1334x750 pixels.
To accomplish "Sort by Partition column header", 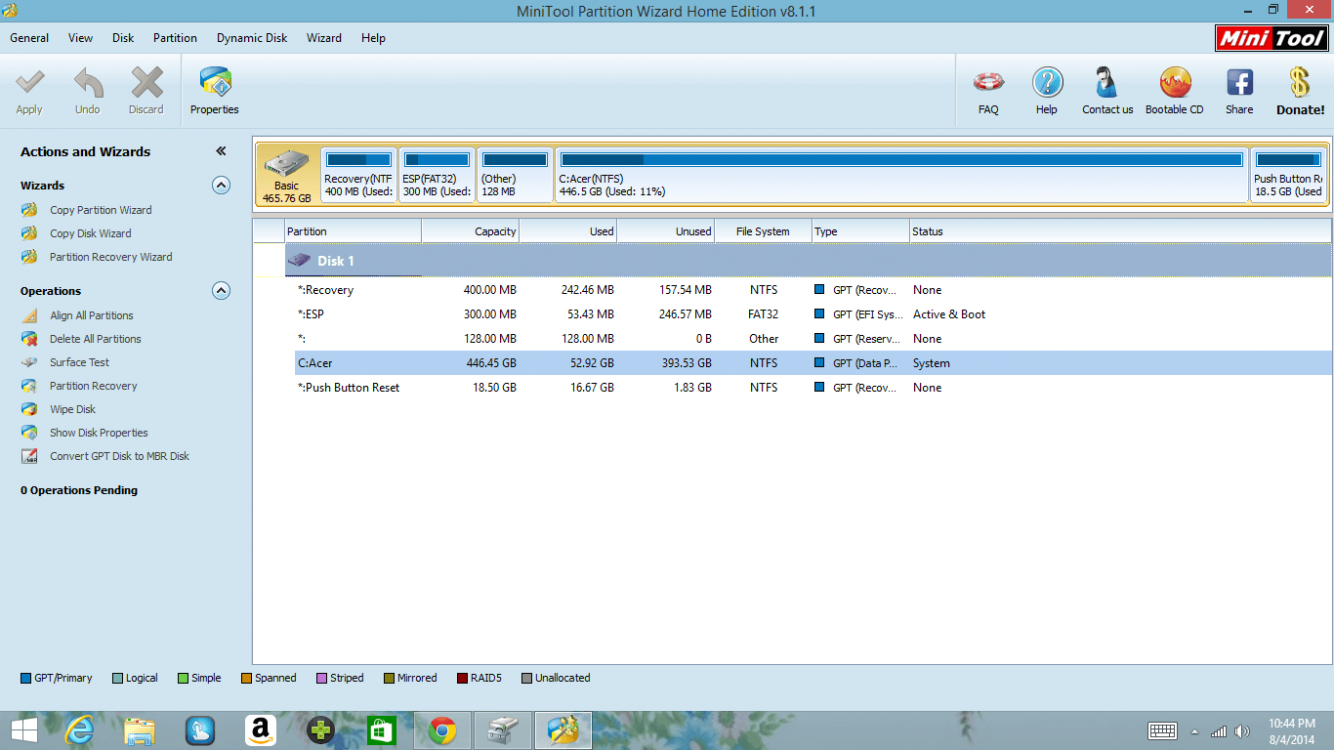I will point(352,231).
